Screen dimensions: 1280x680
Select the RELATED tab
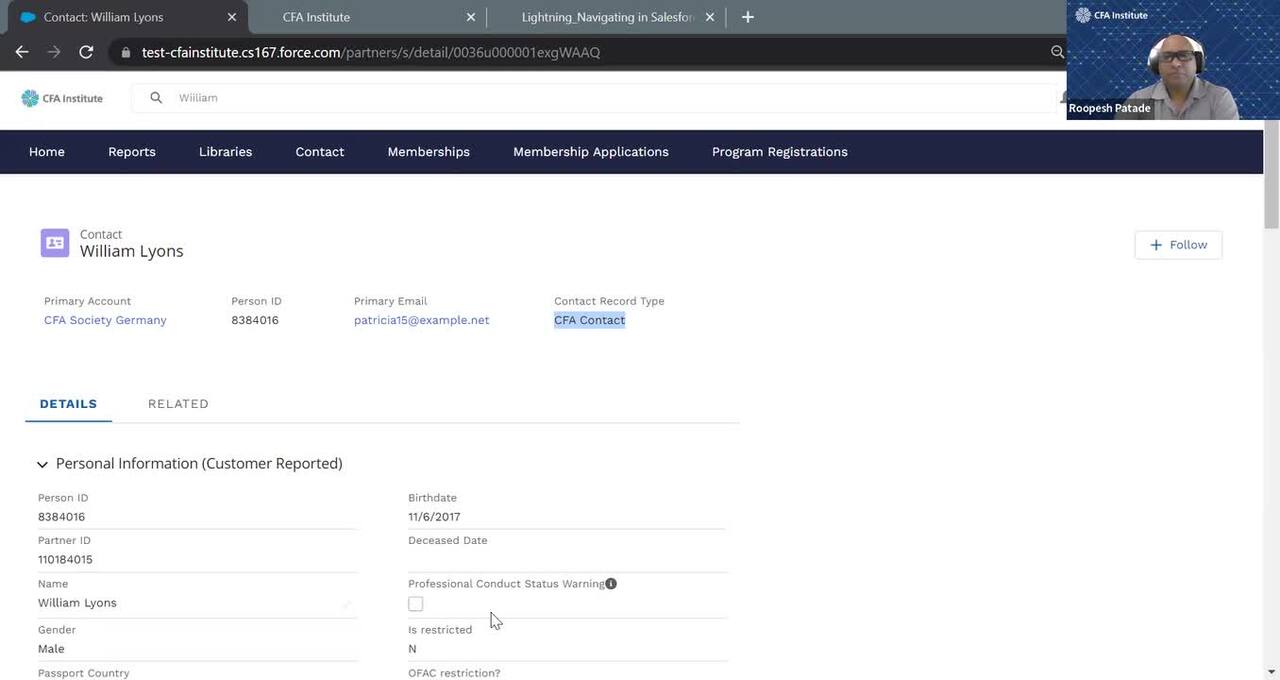point(178,404)
